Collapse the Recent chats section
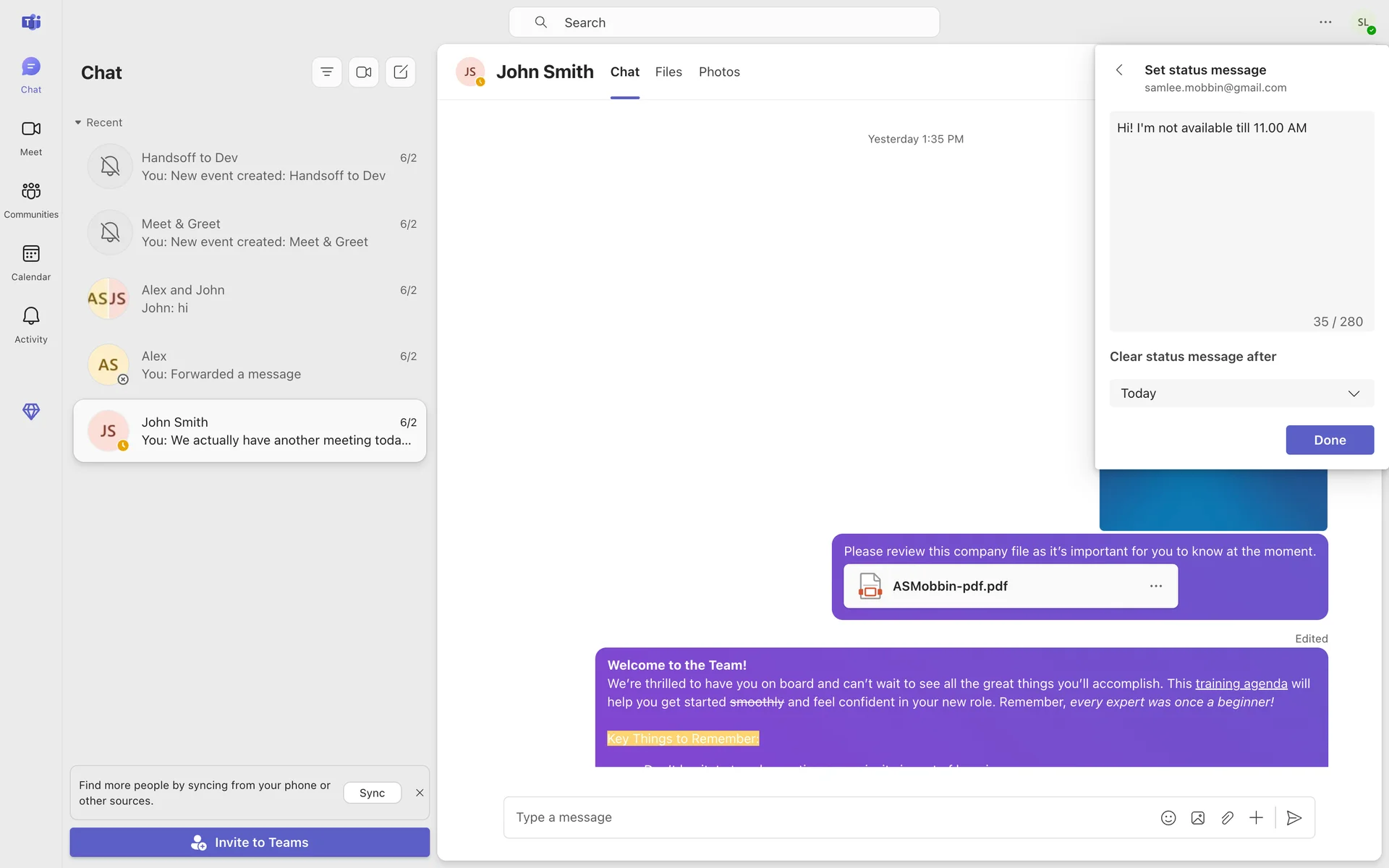This screenshot has height=868, width=1389. [x=78, y=123]
